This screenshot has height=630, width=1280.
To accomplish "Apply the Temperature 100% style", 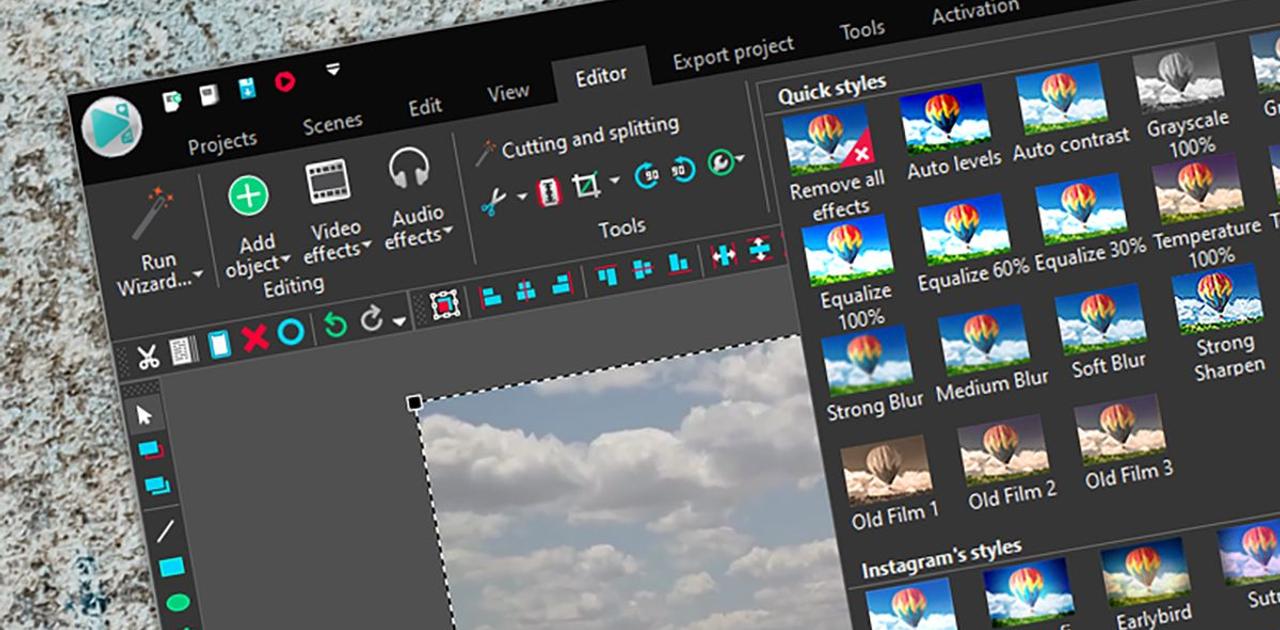I will [x=1203, y=211].
